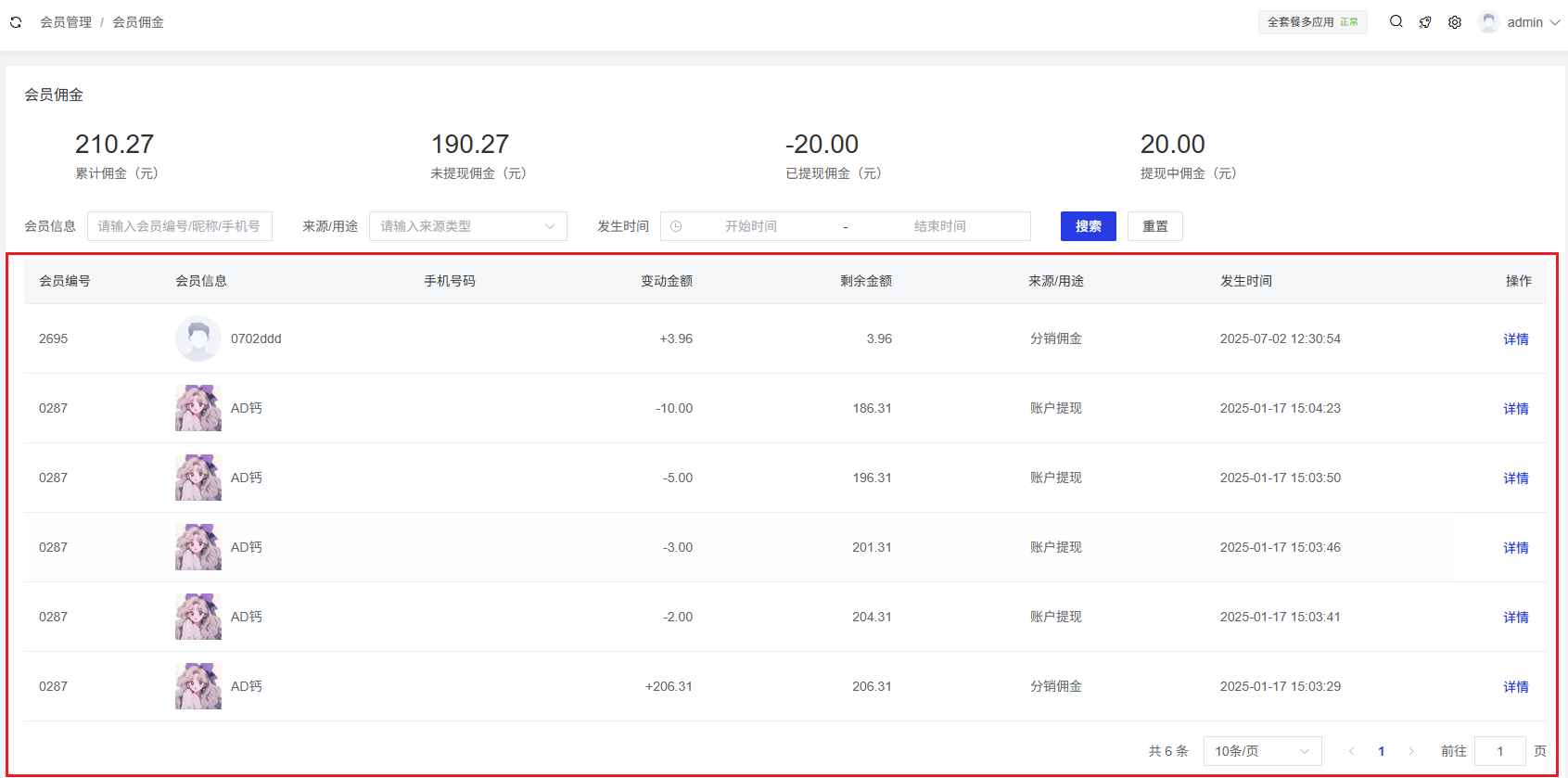
Task: Click the avatar of member 0702ddd
Action: pyautogui.click(x=198, y=338)
